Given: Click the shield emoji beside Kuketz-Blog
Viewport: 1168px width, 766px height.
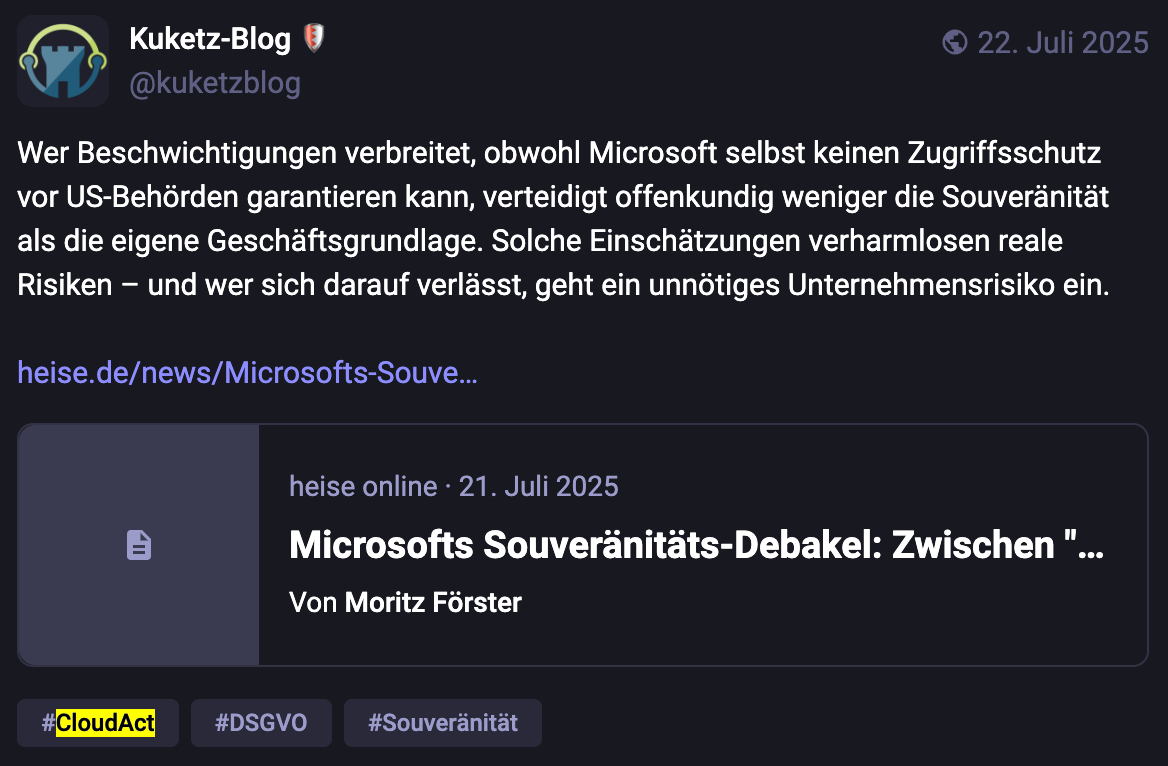Looking at the screenshot, I should pyautogui.click(x=314, y=38).
